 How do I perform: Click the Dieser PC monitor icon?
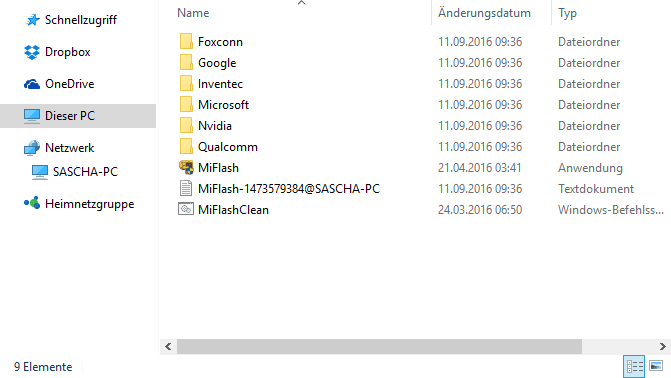(32, 116)
